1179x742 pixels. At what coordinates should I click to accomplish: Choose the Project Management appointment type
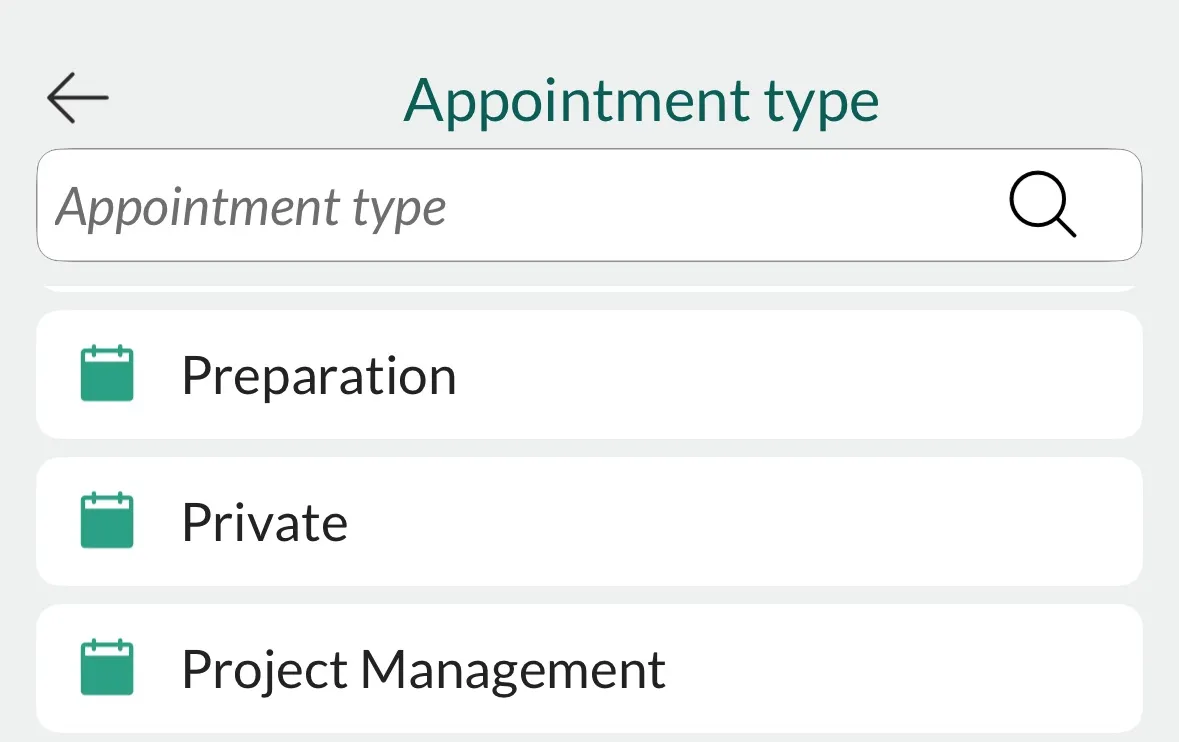tap(588, 669)
